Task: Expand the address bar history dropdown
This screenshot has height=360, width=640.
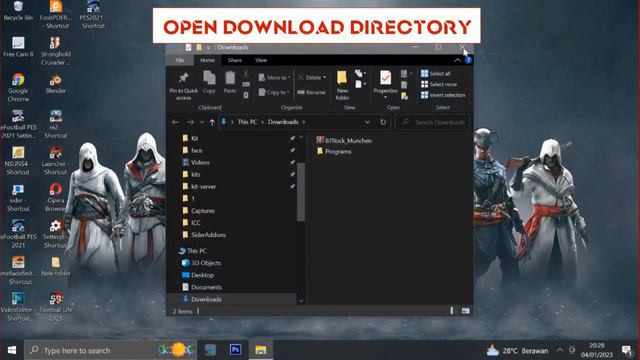Action: (x=367, y=122)
